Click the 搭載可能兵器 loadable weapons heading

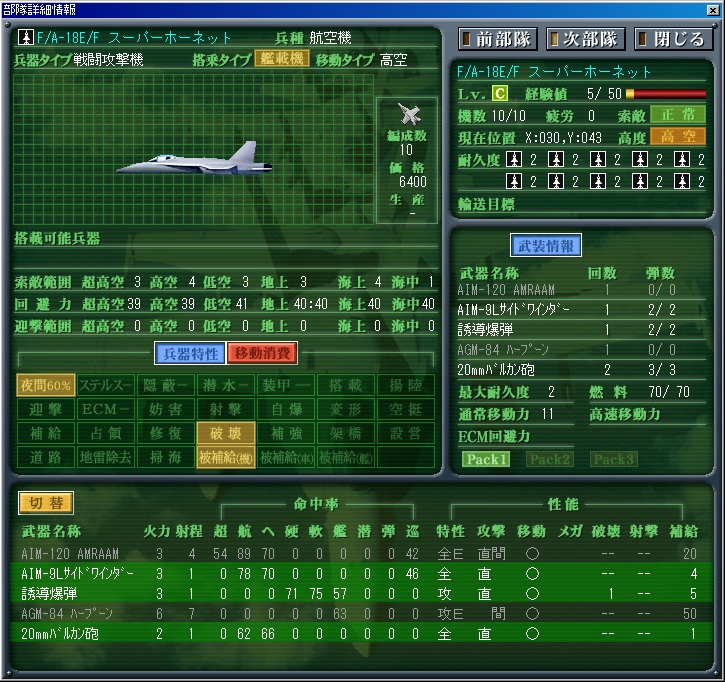point(57,239)
